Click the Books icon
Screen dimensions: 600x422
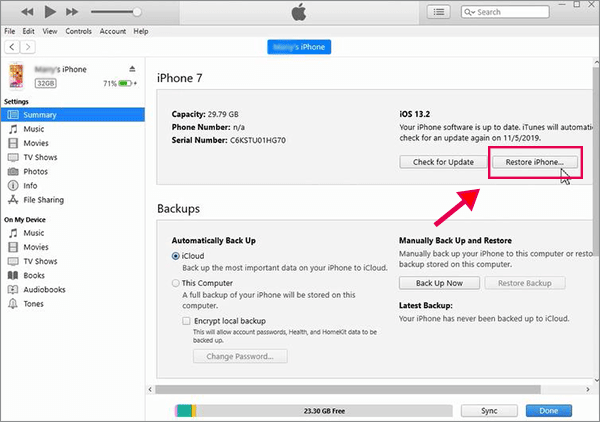point(13,275)
